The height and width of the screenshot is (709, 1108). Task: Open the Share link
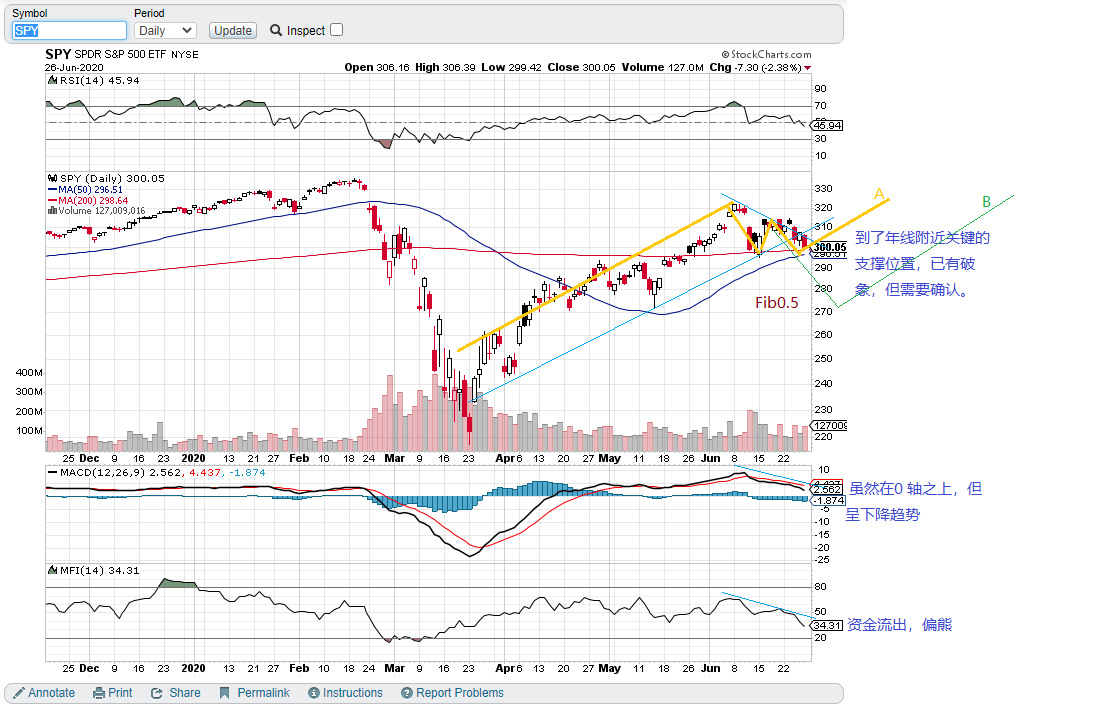(175, 693)
